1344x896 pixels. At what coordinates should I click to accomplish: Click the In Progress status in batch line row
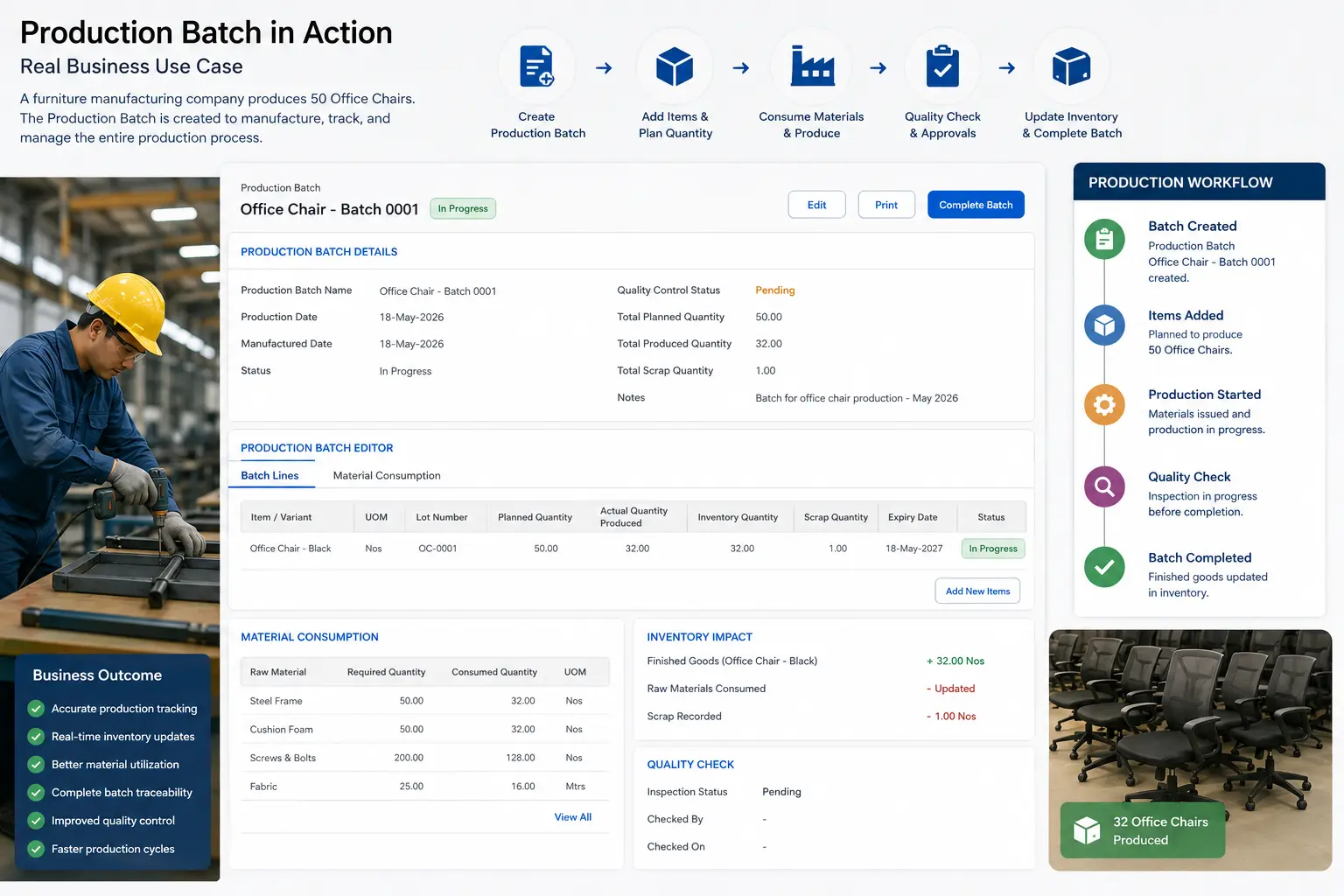993,549
